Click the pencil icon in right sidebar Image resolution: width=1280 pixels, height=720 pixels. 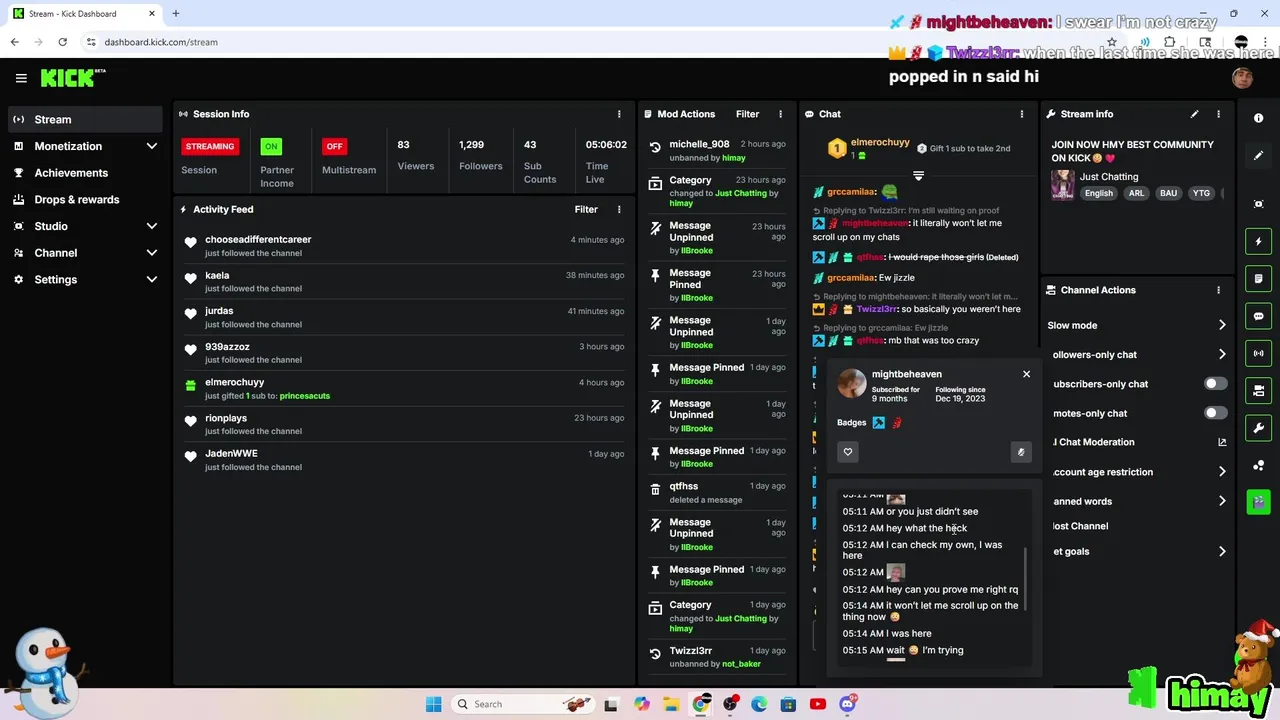pyautogui.click(x=1258, y=156)
